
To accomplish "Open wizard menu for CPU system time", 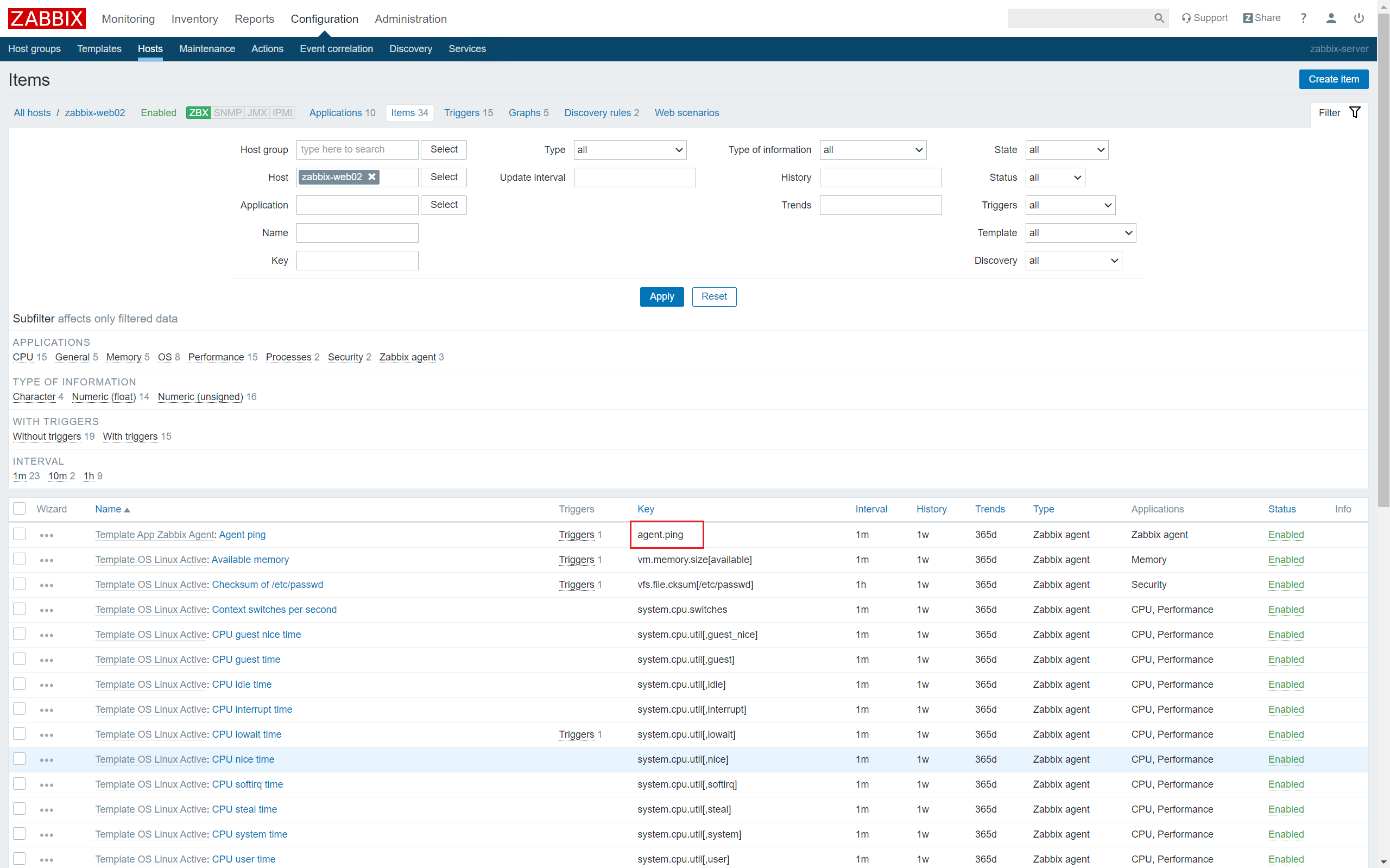I will 47,835.
